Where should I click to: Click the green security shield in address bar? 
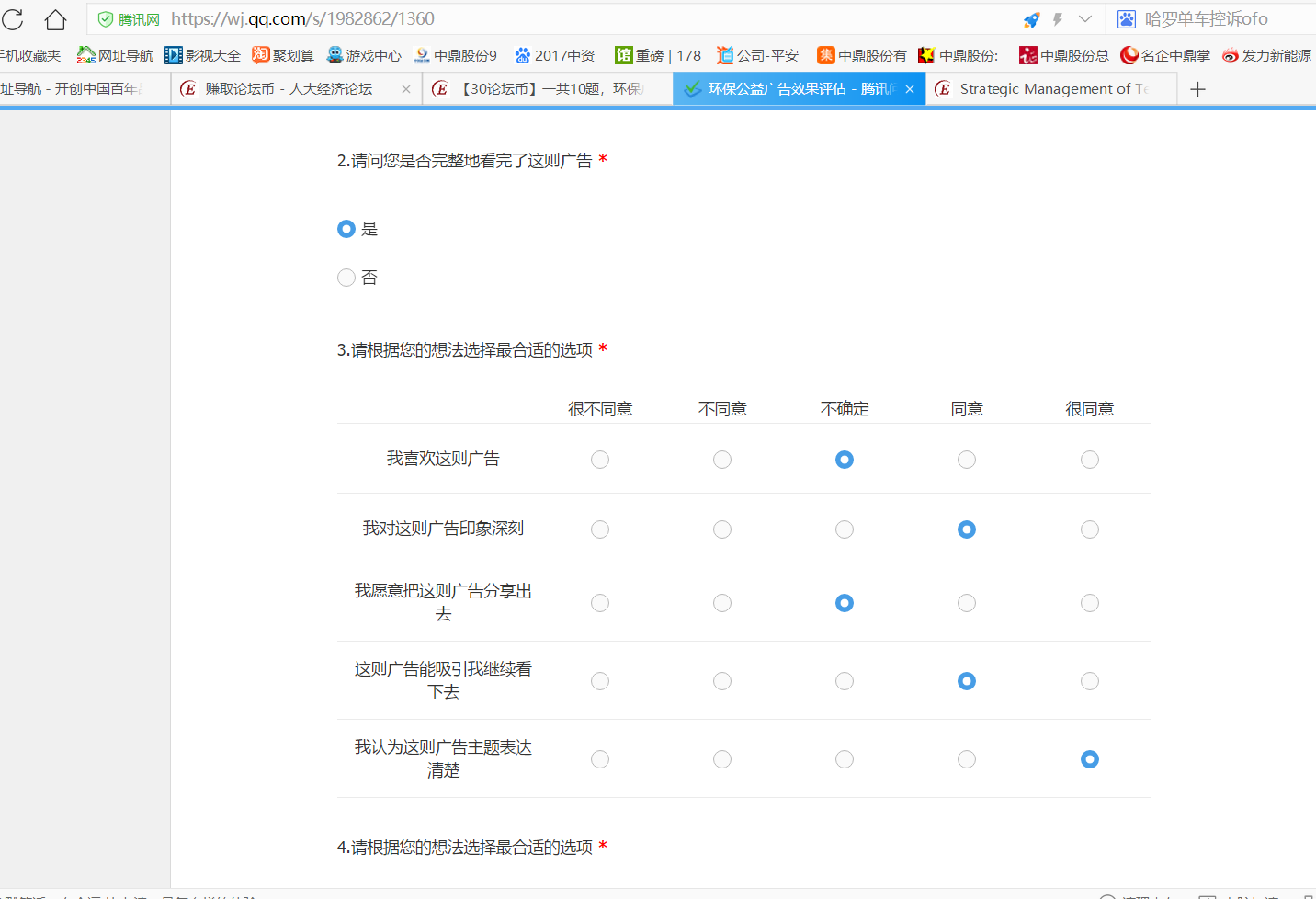[106, 19]
